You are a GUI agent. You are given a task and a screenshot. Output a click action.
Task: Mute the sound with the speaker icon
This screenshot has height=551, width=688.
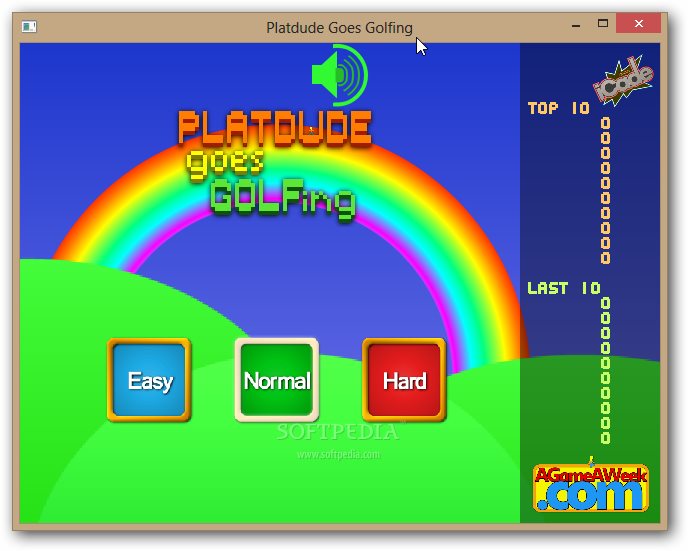coord(340,75)
